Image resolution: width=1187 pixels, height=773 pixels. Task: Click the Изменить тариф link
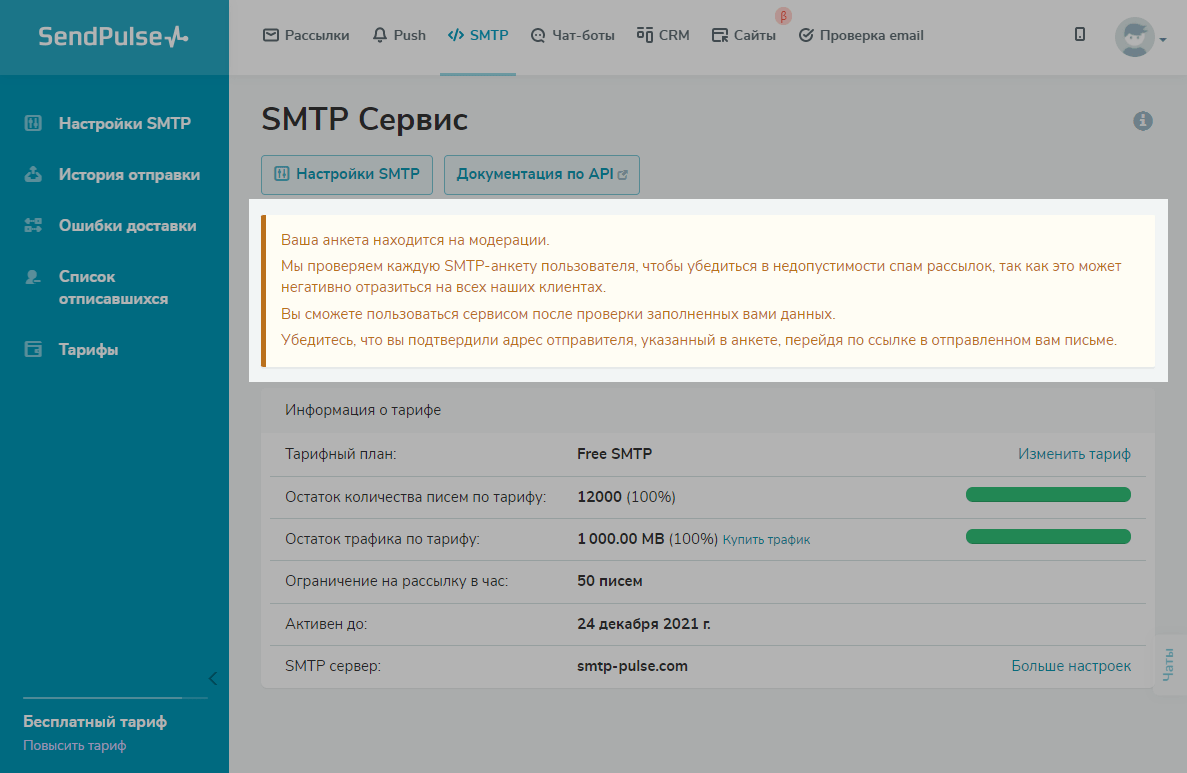(x=1074, y=454)
